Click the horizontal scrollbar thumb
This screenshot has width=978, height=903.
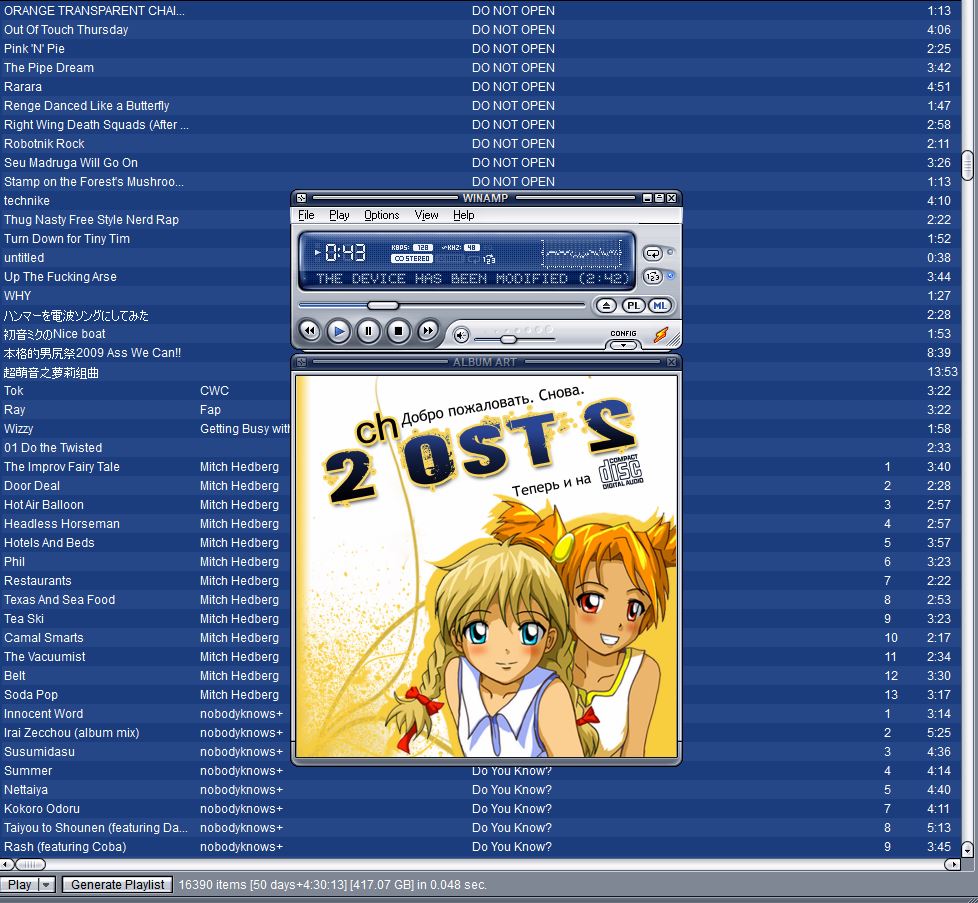tap(30, 864)
